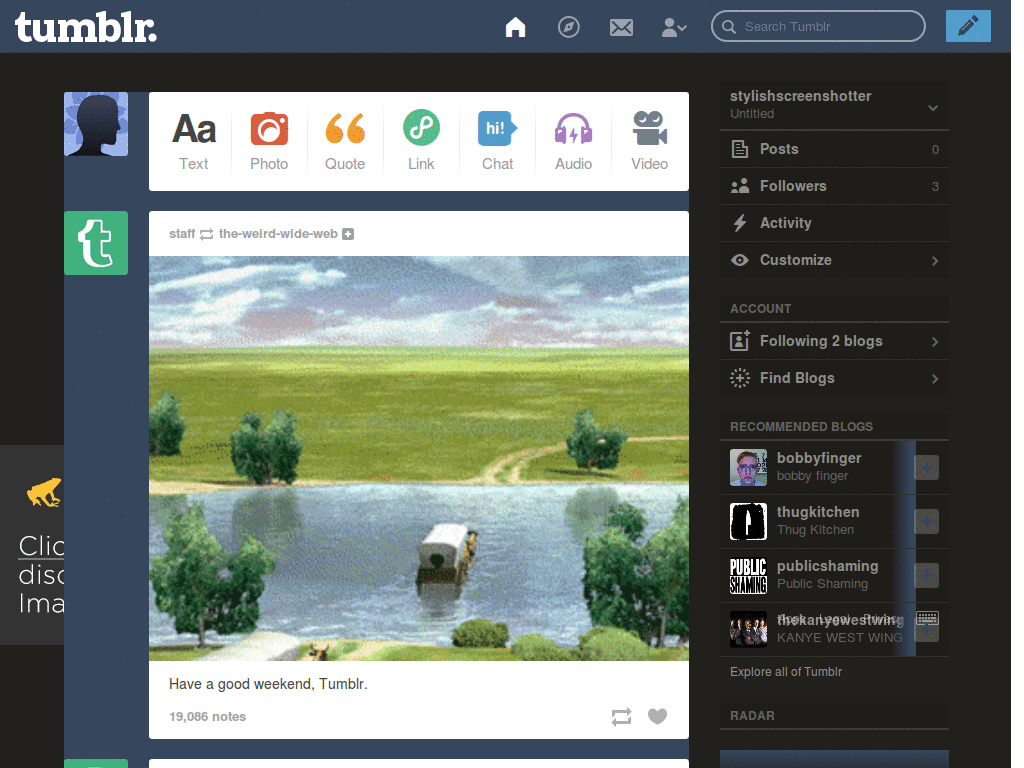Click the Activity lightning bolt icon
The image size is (1024, 768).
click(739, 223)
